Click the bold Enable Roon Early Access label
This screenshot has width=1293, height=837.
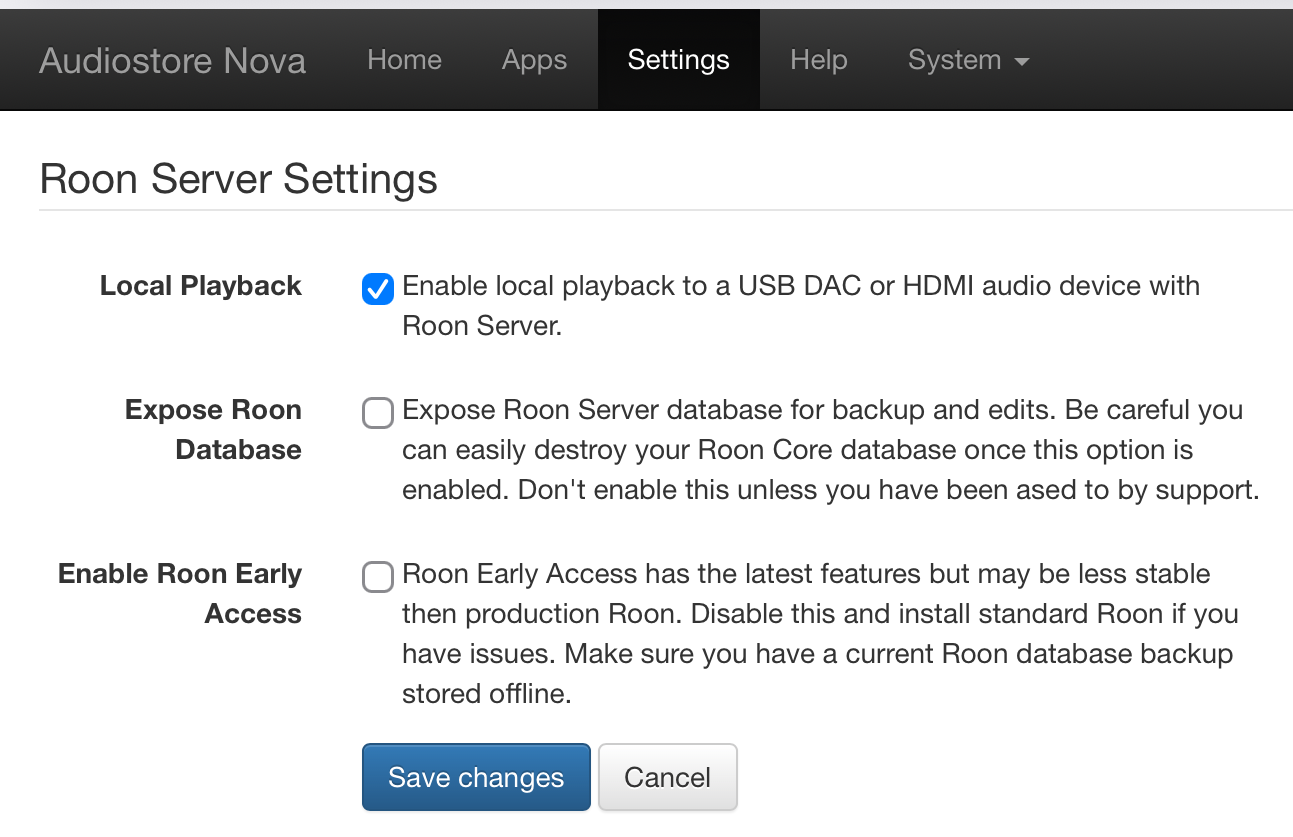click(x=180, y=593)
